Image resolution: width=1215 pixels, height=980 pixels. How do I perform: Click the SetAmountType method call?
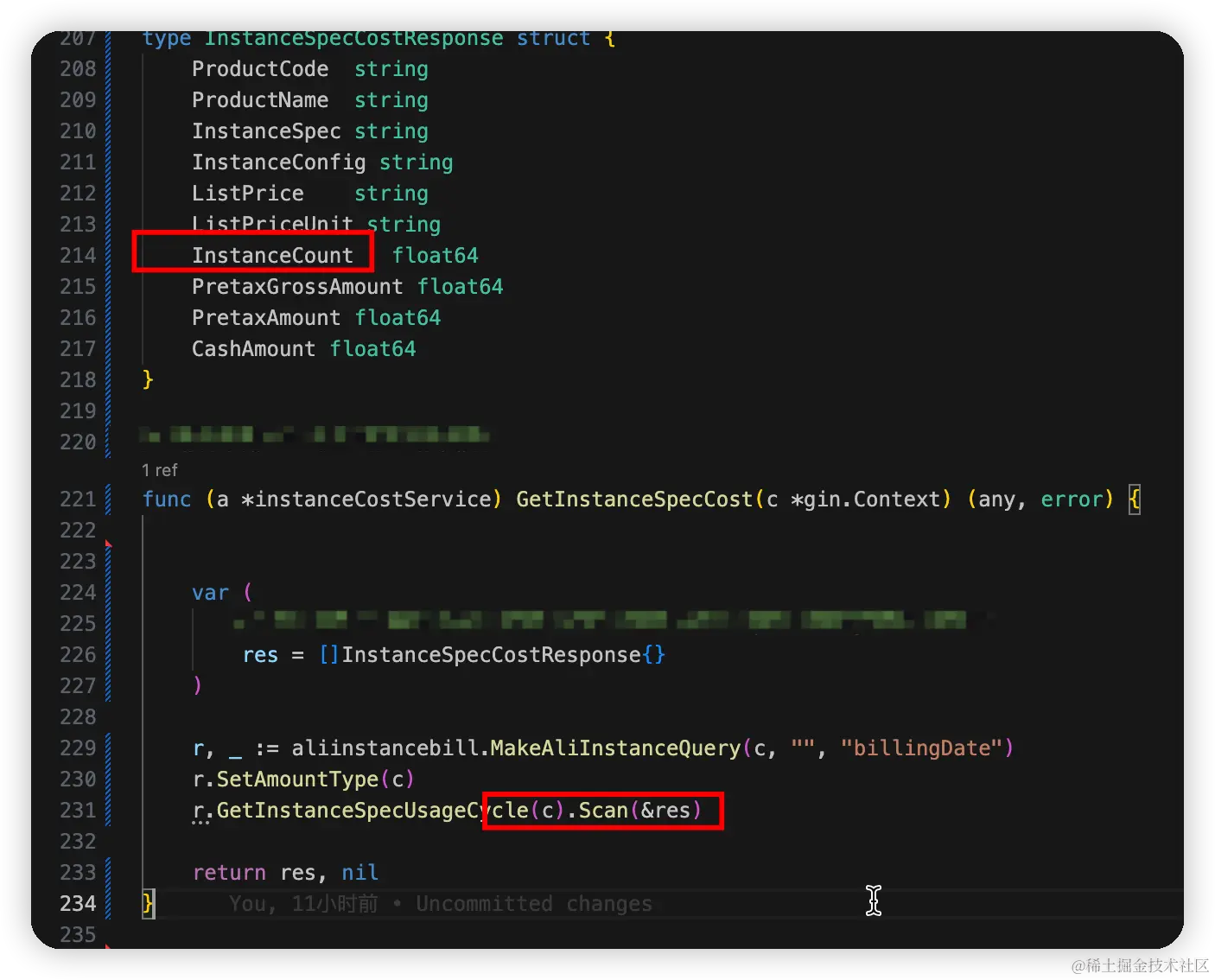(x=297, y=780)
